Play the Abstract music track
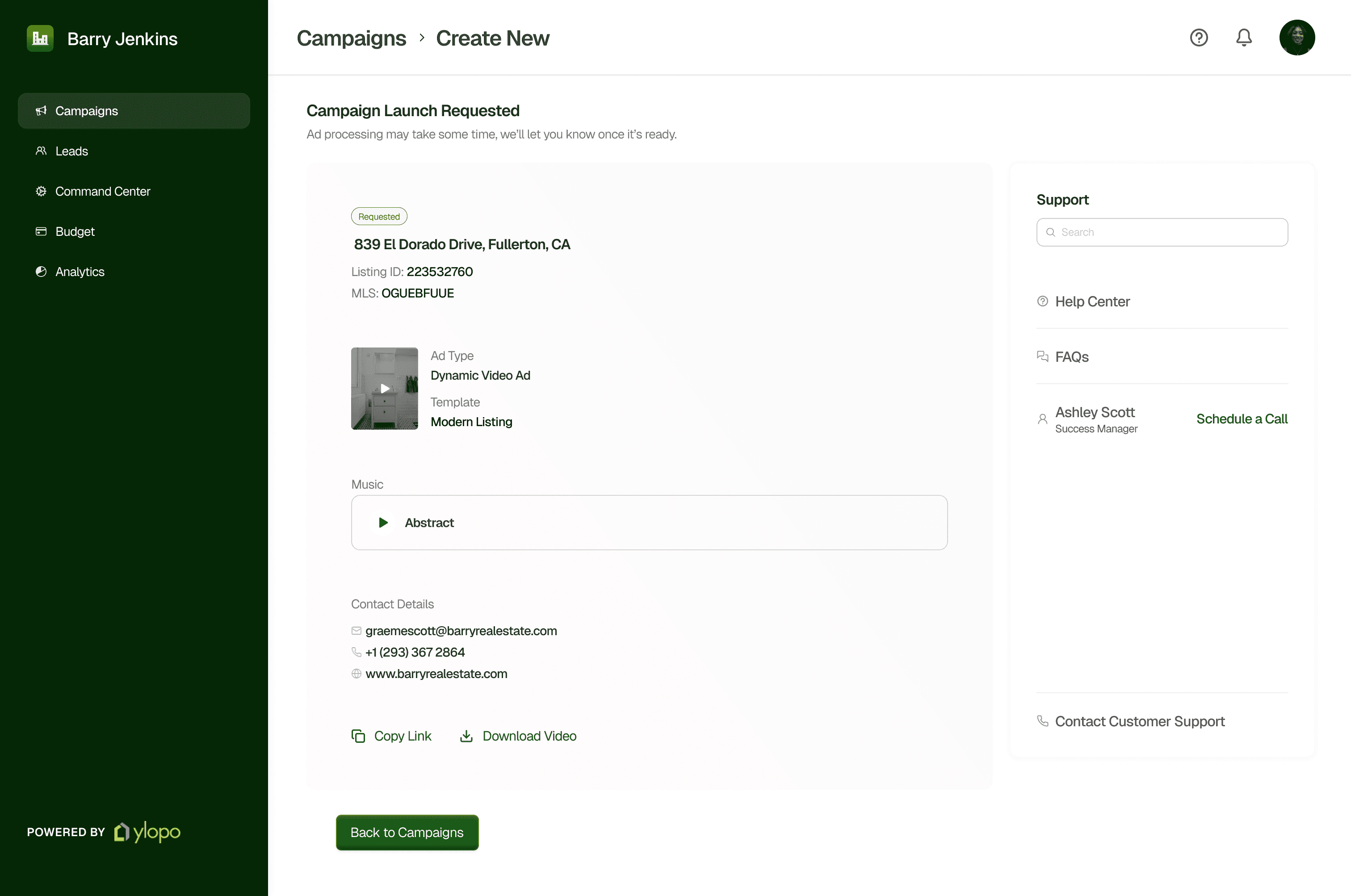 [383, 522]
